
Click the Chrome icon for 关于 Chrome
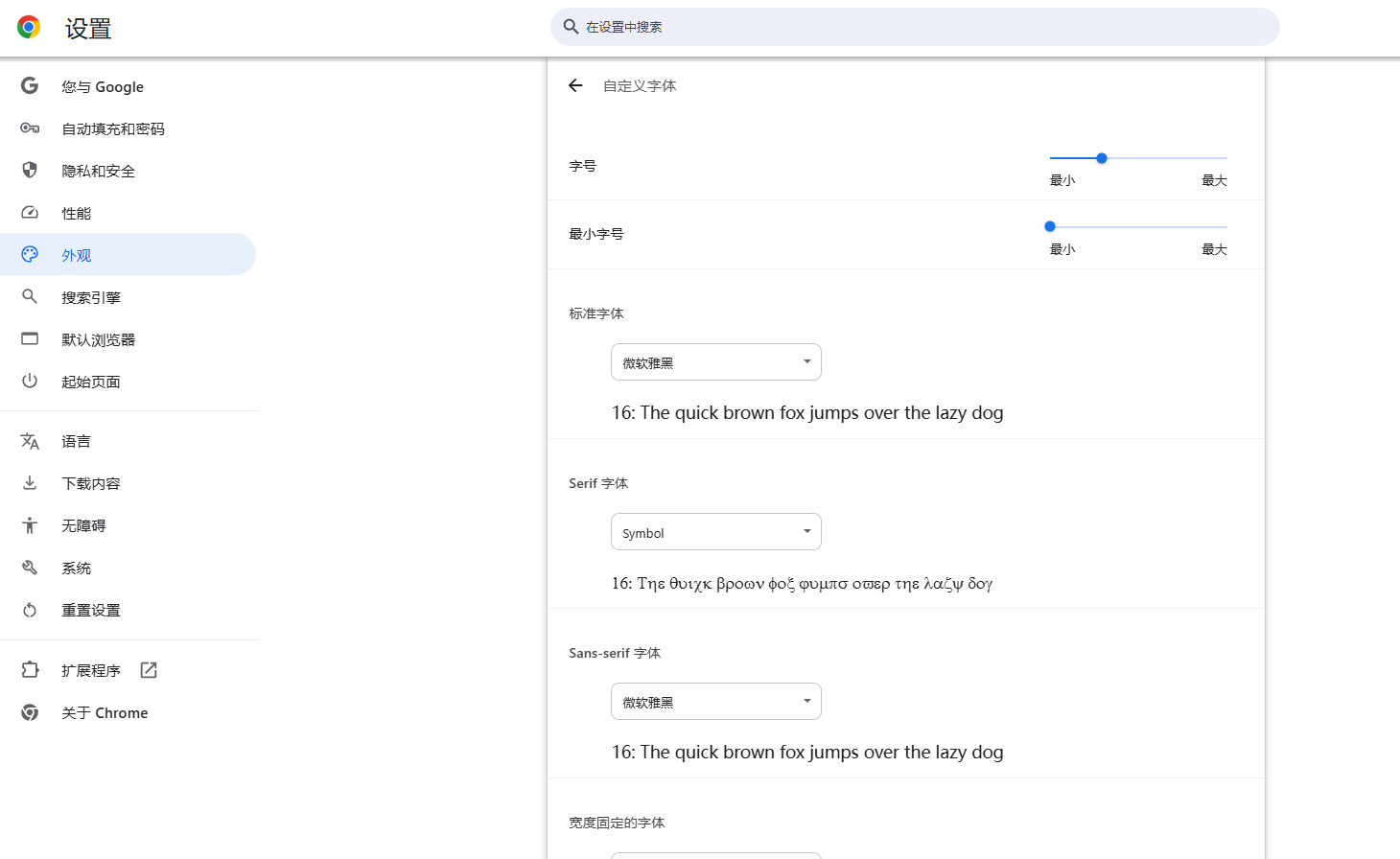(x=30, y=712)
